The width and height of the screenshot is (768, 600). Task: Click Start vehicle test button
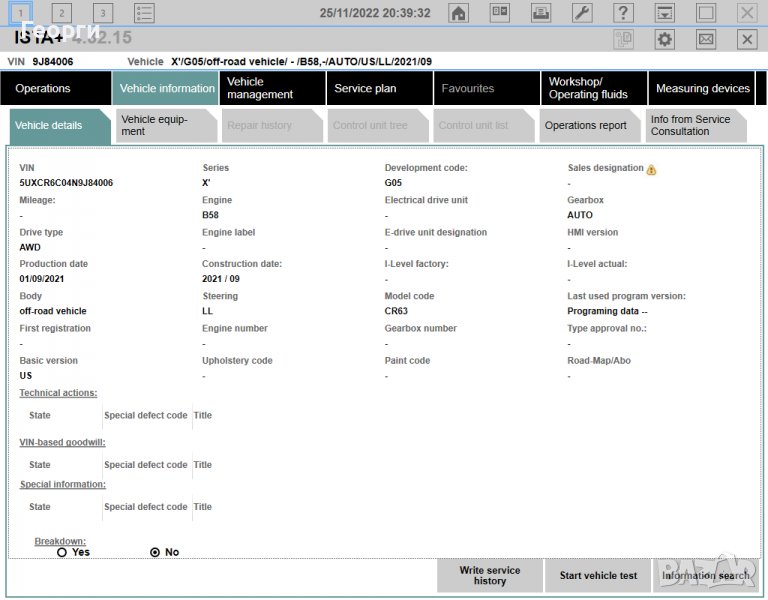pos(598,576)
